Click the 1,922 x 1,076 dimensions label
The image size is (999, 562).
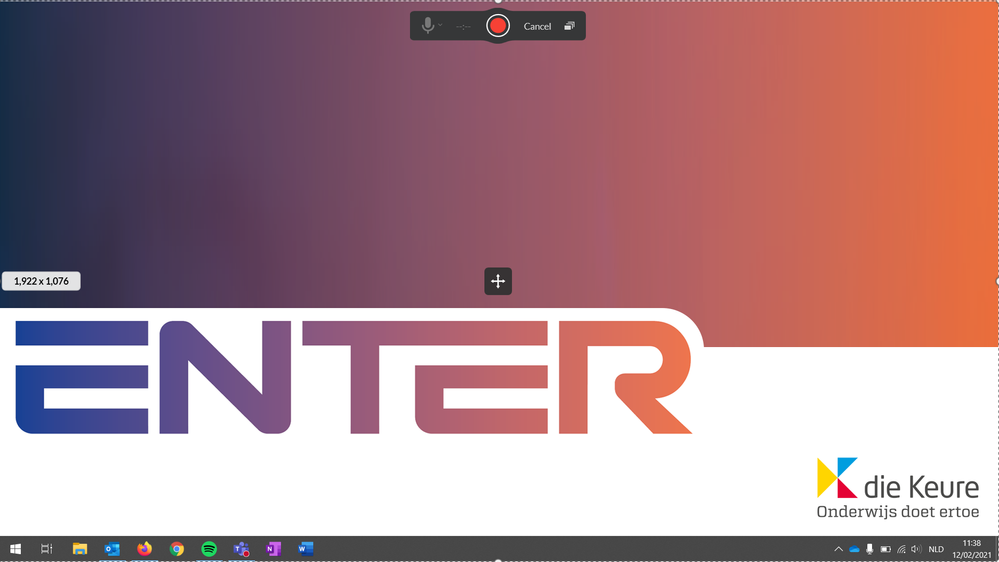click(41, 281)
